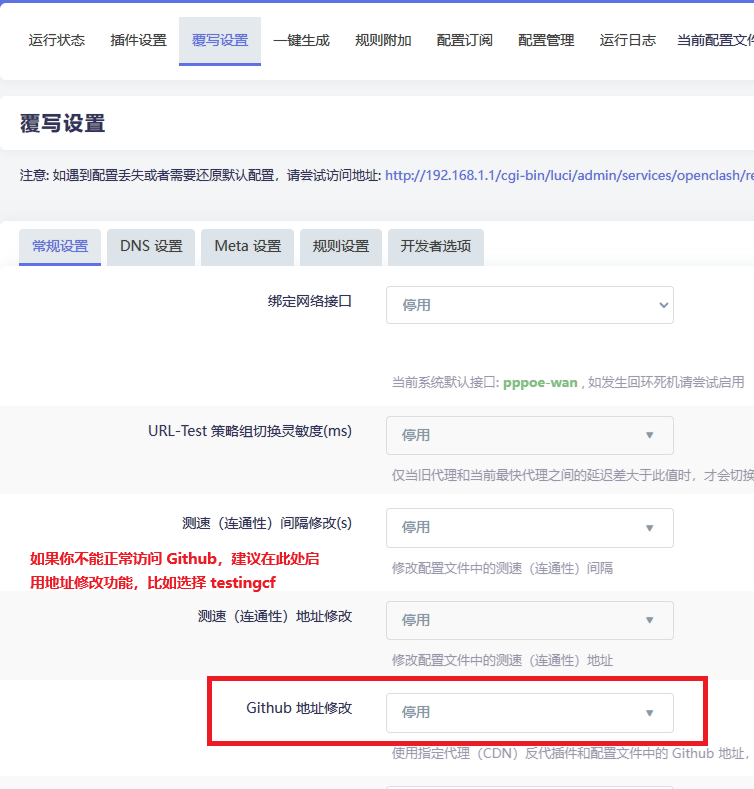This screenshot has width=754, height=789.
Task: Switch to 配置管理 tab
Action: click(546, 41)
